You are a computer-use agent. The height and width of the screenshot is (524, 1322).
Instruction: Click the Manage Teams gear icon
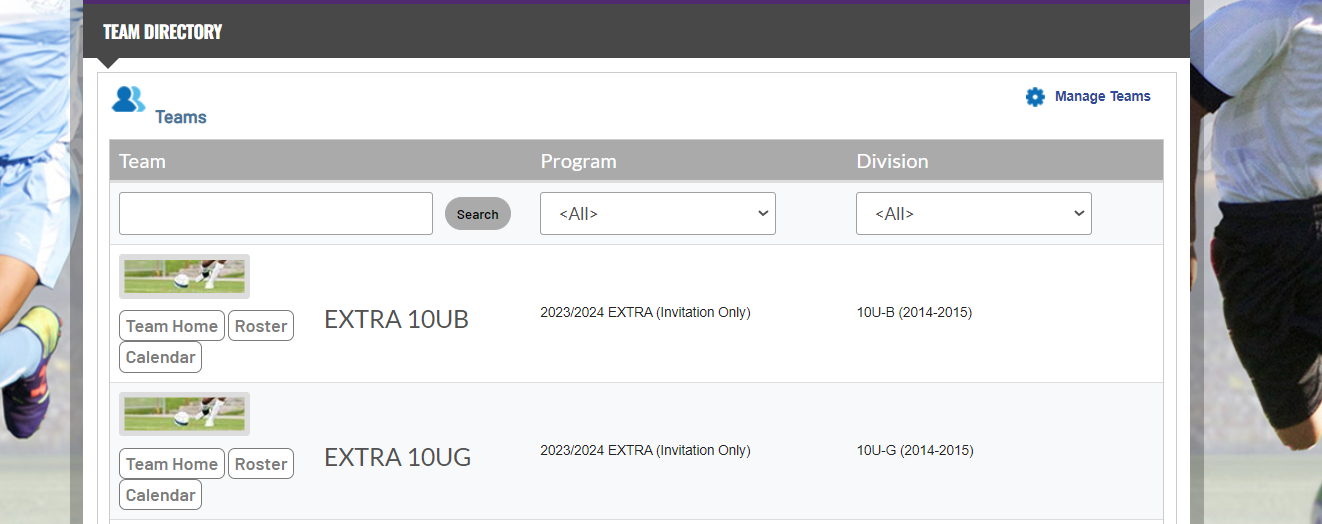click(1035, 97)
